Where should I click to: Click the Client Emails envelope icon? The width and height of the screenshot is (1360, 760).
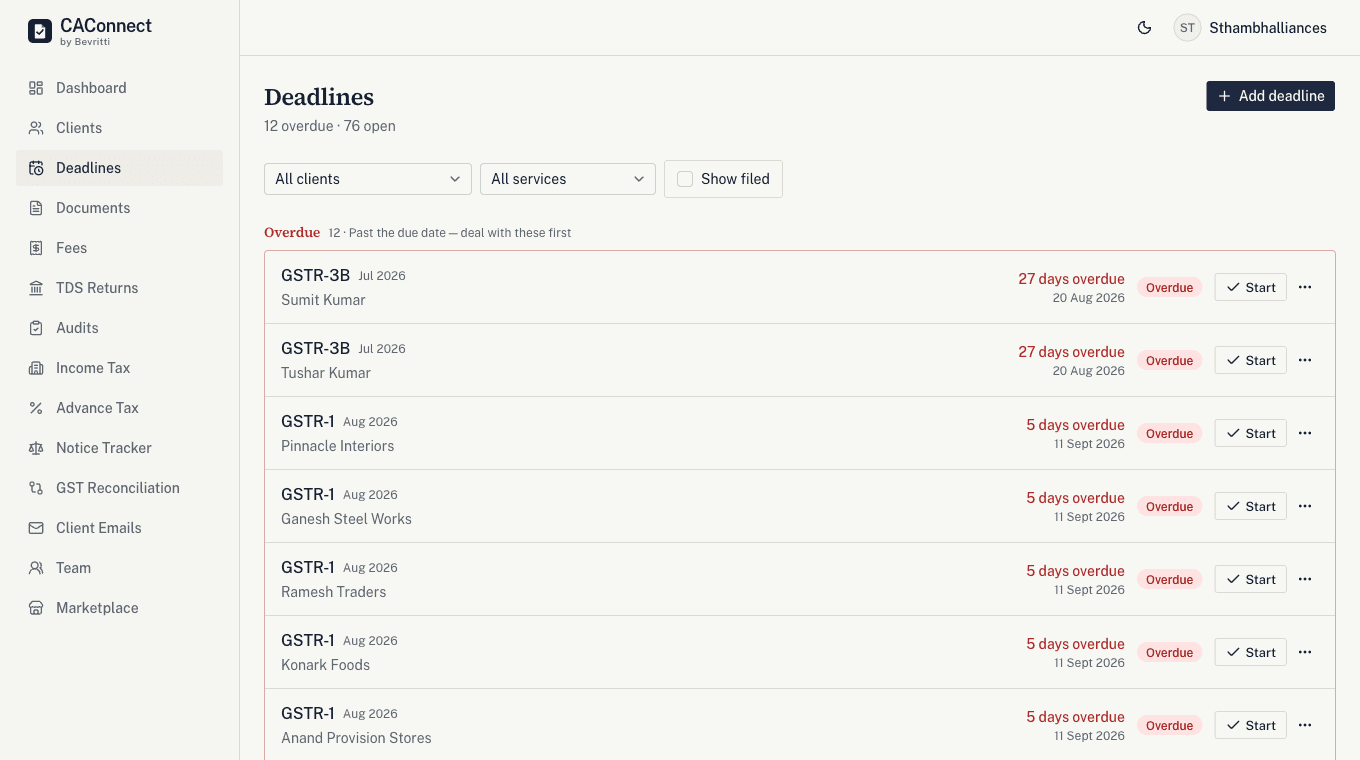point(36,528)
